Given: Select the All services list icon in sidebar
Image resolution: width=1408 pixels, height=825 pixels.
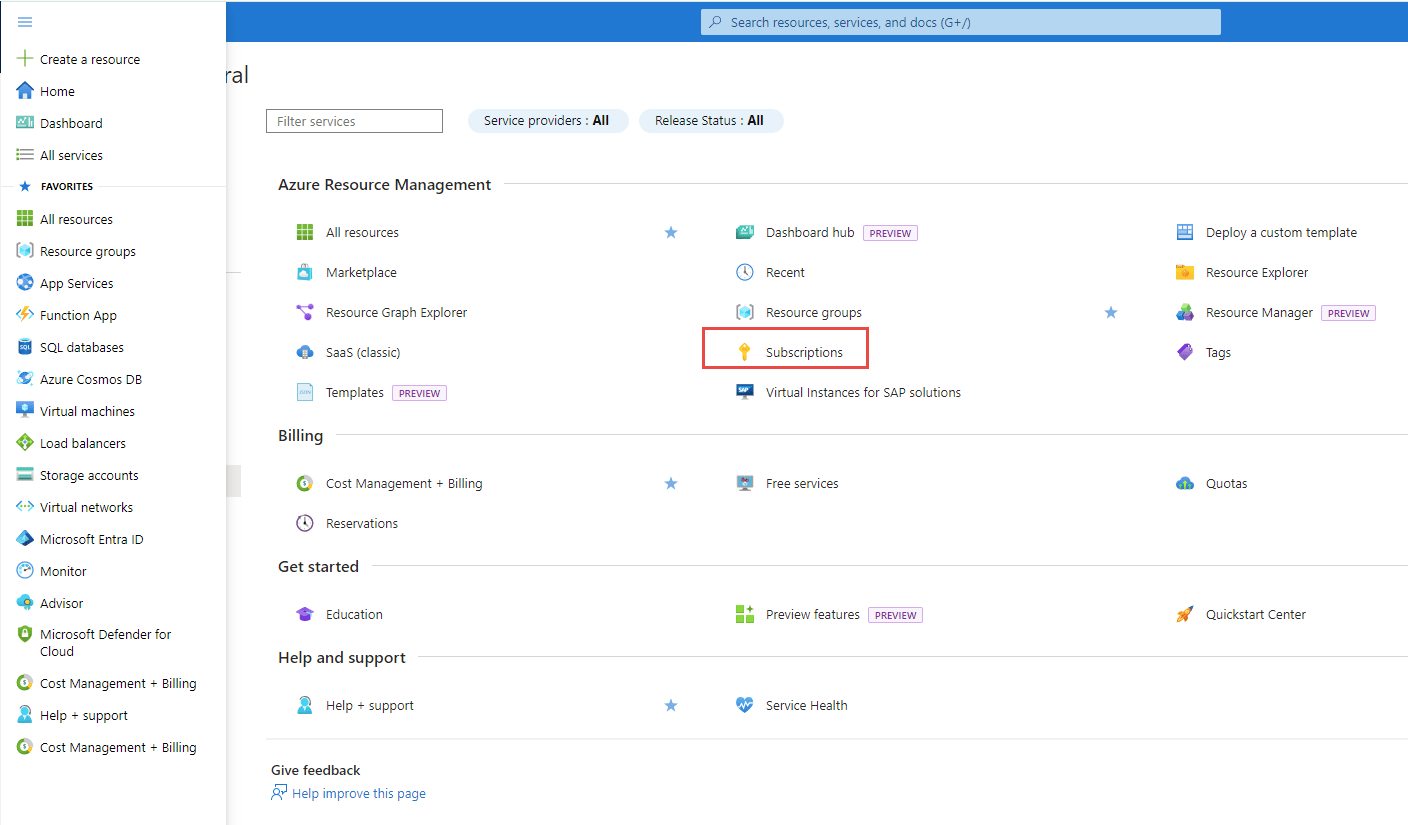Looking at the screenshot, I should click(25, 155).
